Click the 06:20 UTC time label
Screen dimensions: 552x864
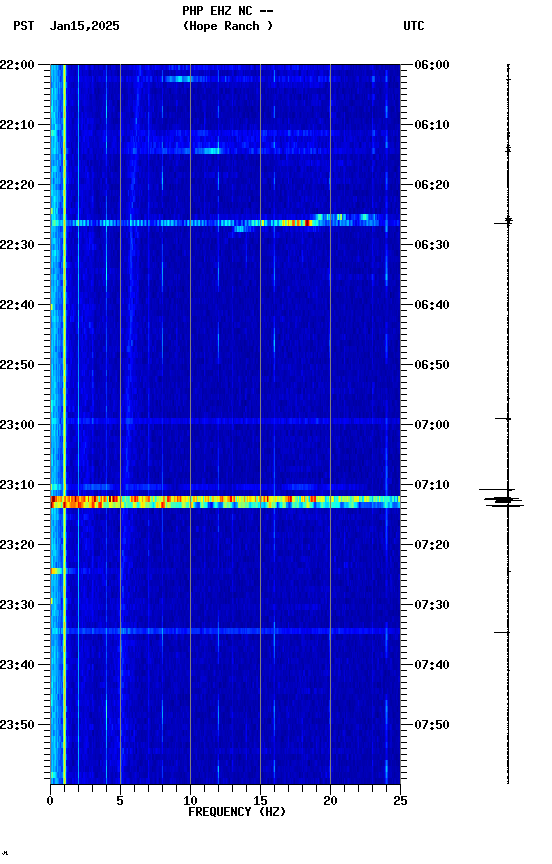(x=431, y=185)
